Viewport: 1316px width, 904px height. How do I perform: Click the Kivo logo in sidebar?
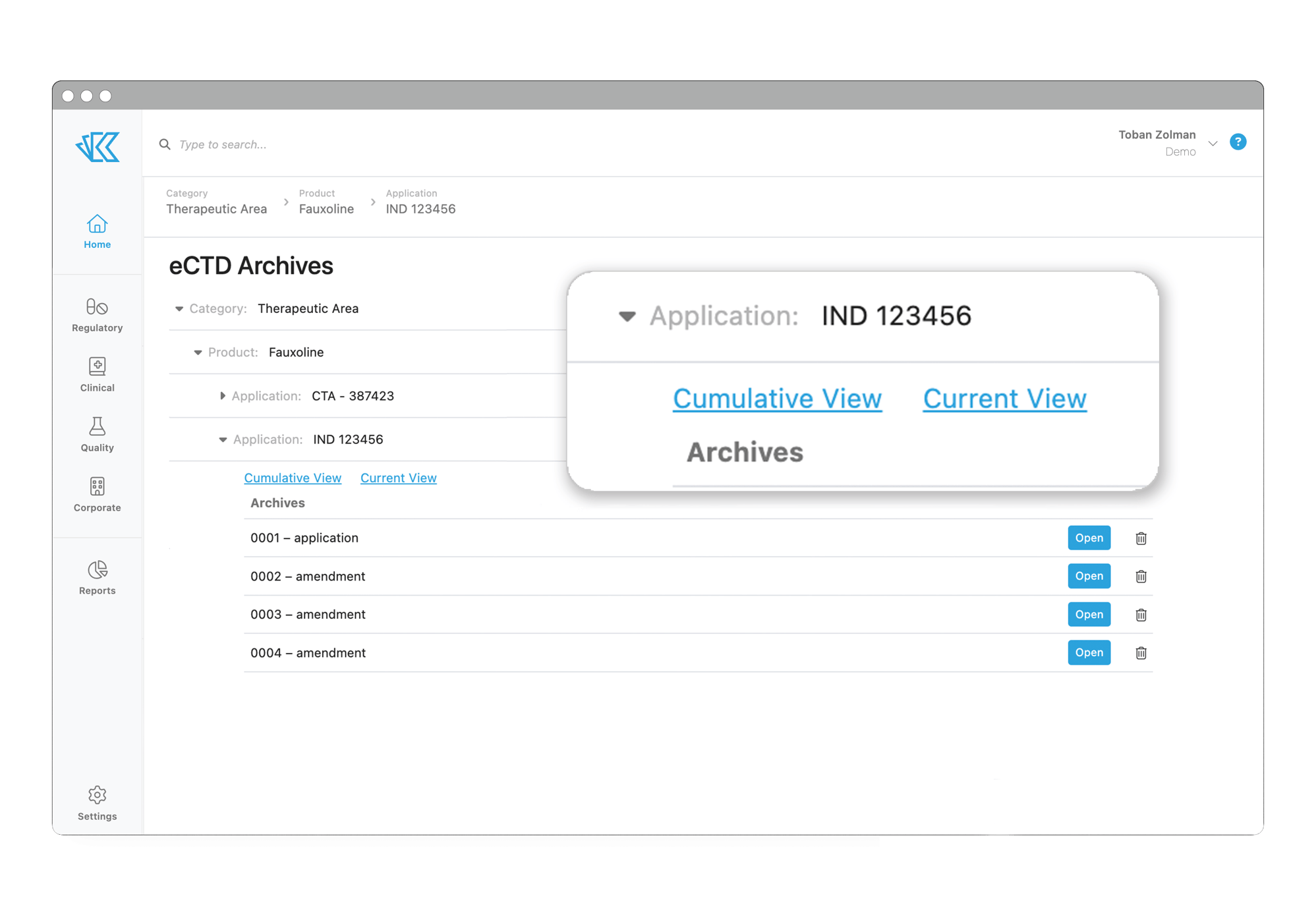coord(98,146)
